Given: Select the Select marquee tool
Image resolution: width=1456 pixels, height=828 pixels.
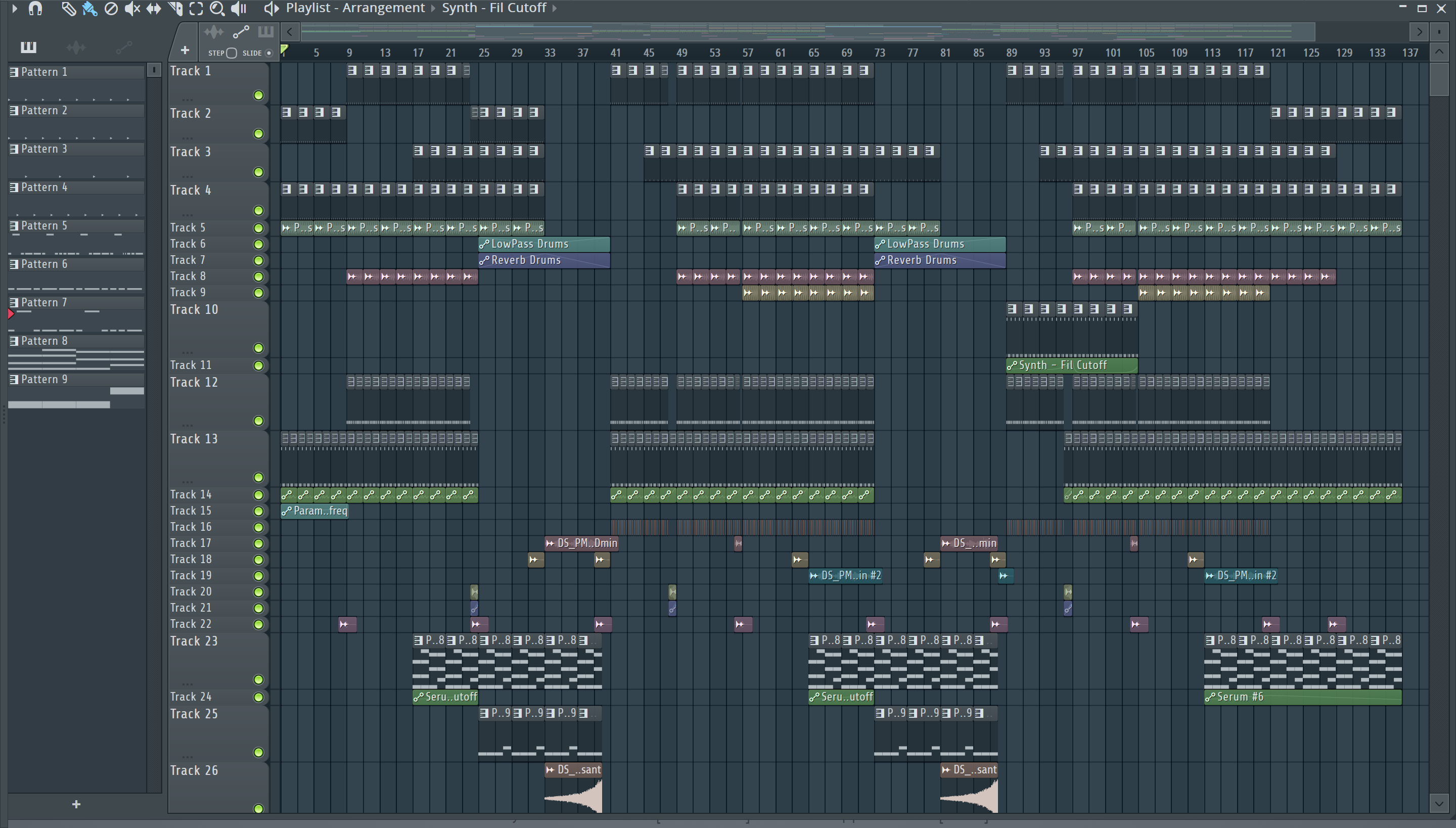Looking at the screenshot, I should [196, 9].
